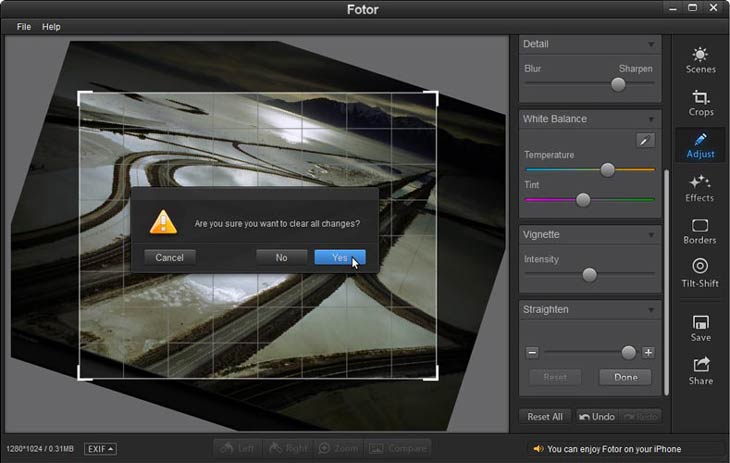Screen dimensions: 730x463
Task: Click the Share icon
Action: point(700,370)
